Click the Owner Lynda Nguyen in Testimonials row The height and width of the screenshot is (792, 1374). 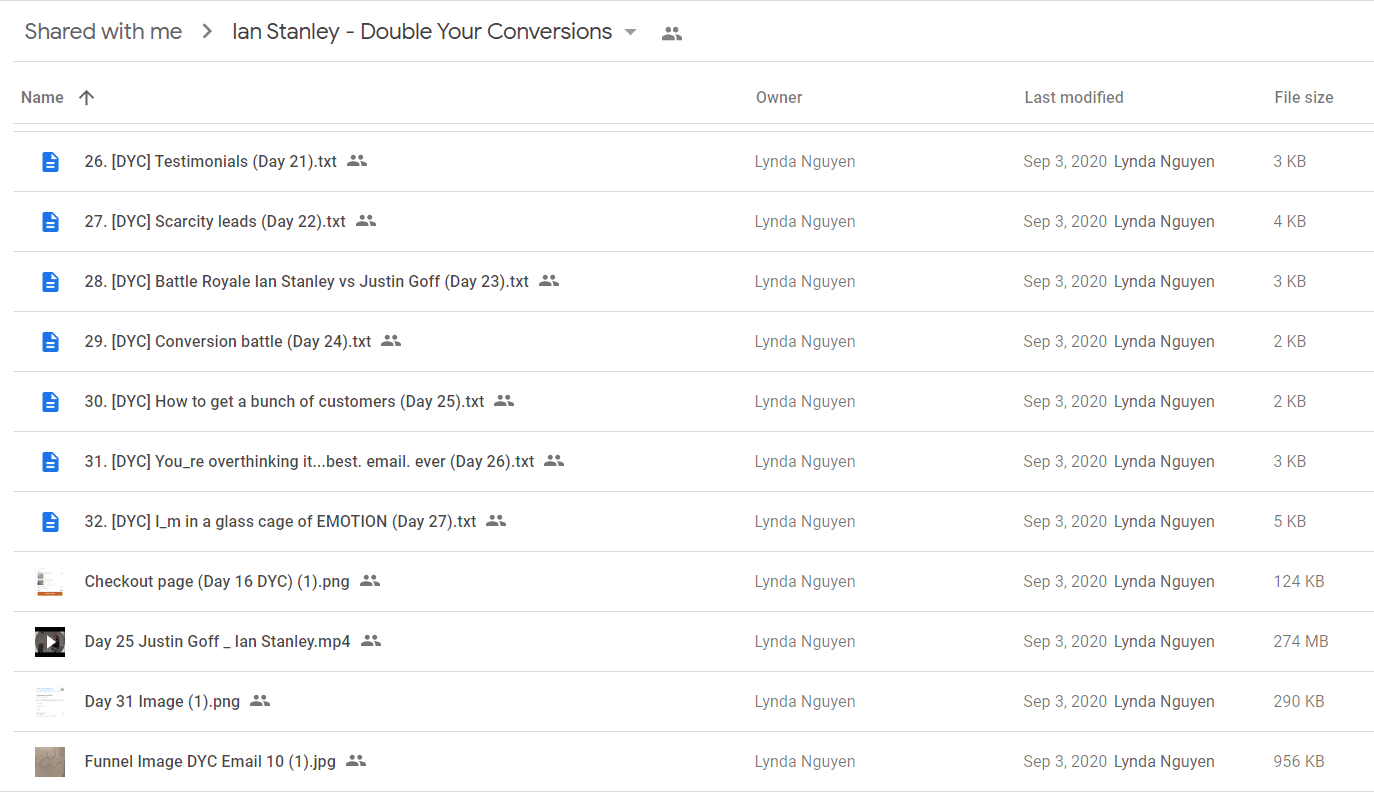805,161
